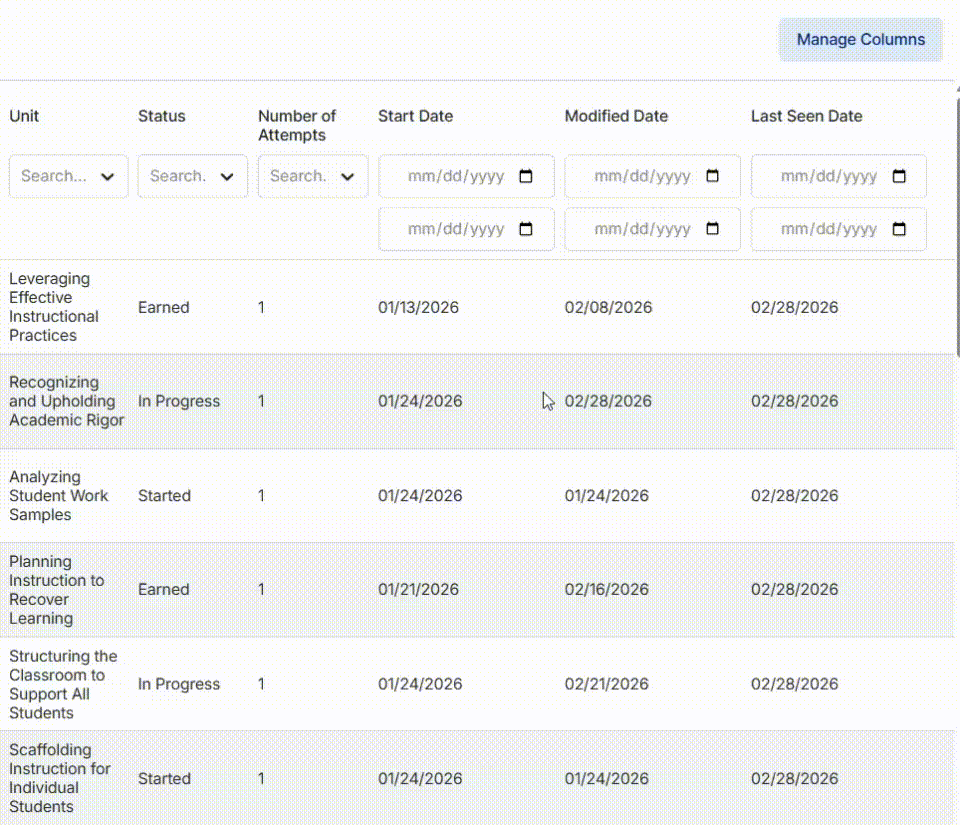Select the Leveraging Effective Instructional Practices unit
Image resolution: width=960 pixels, height=825 pixels.
[x=54, y=307]
